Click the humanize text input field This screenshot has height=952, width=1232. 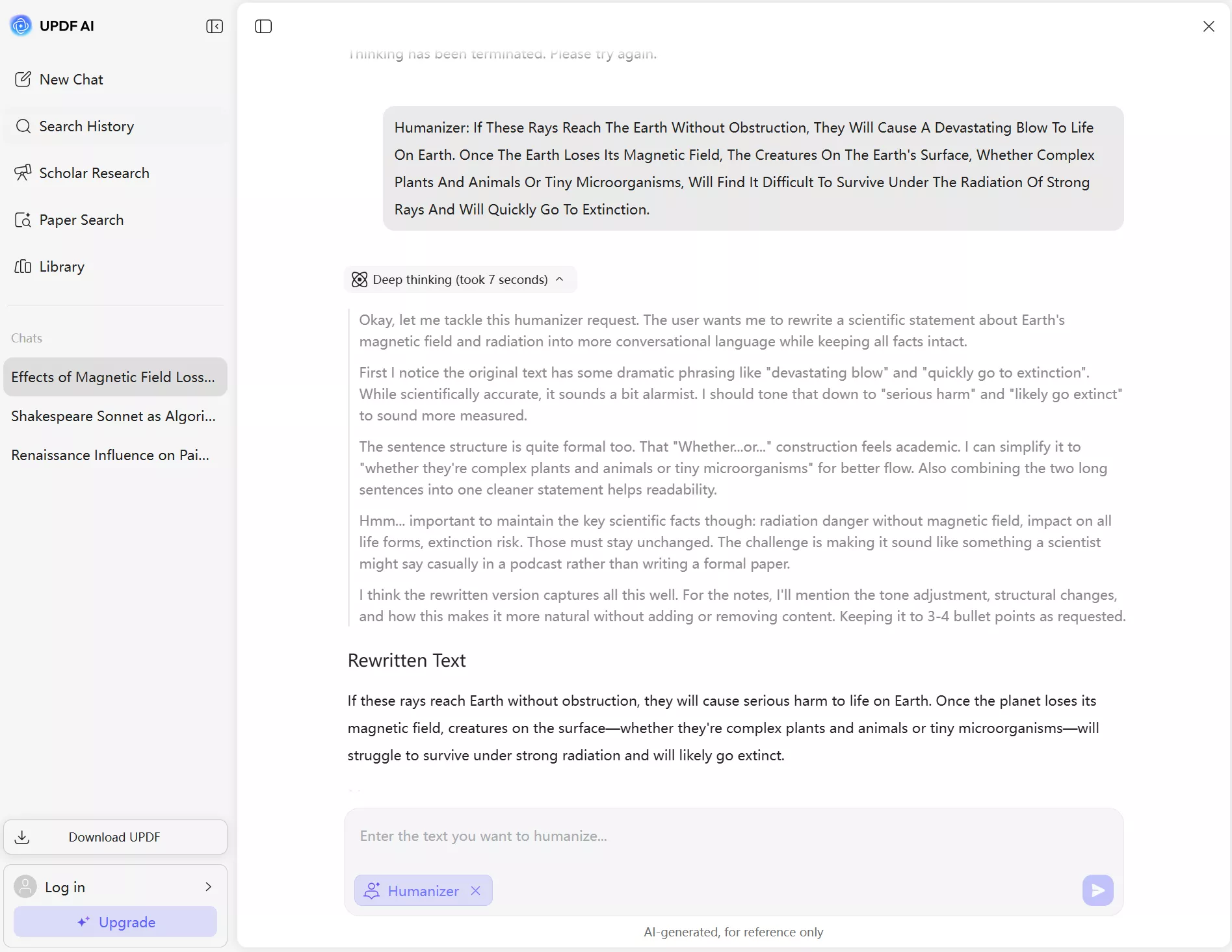[x=733, y=836]
